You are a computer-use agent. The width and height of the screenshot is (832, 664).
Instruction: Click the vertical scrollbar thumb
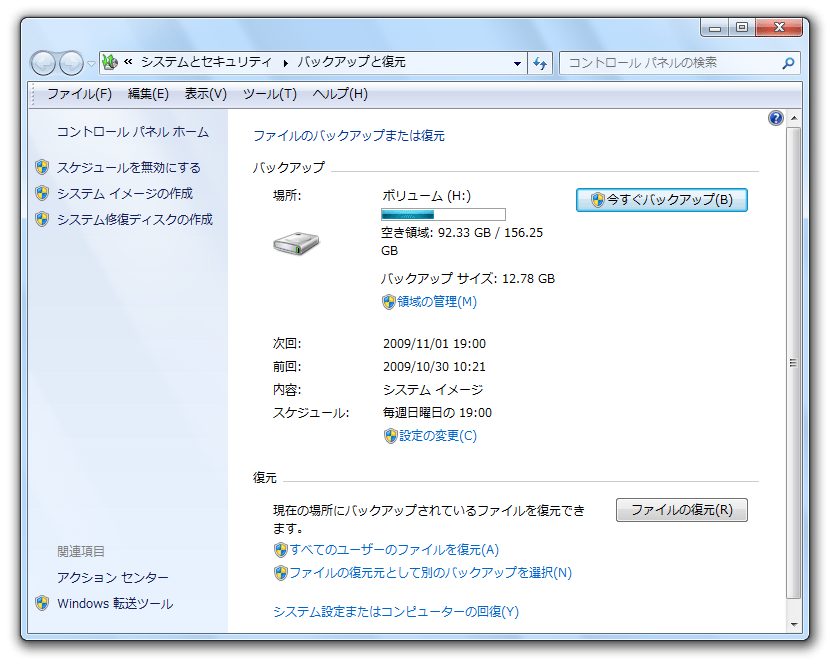[x=793, y=363]
